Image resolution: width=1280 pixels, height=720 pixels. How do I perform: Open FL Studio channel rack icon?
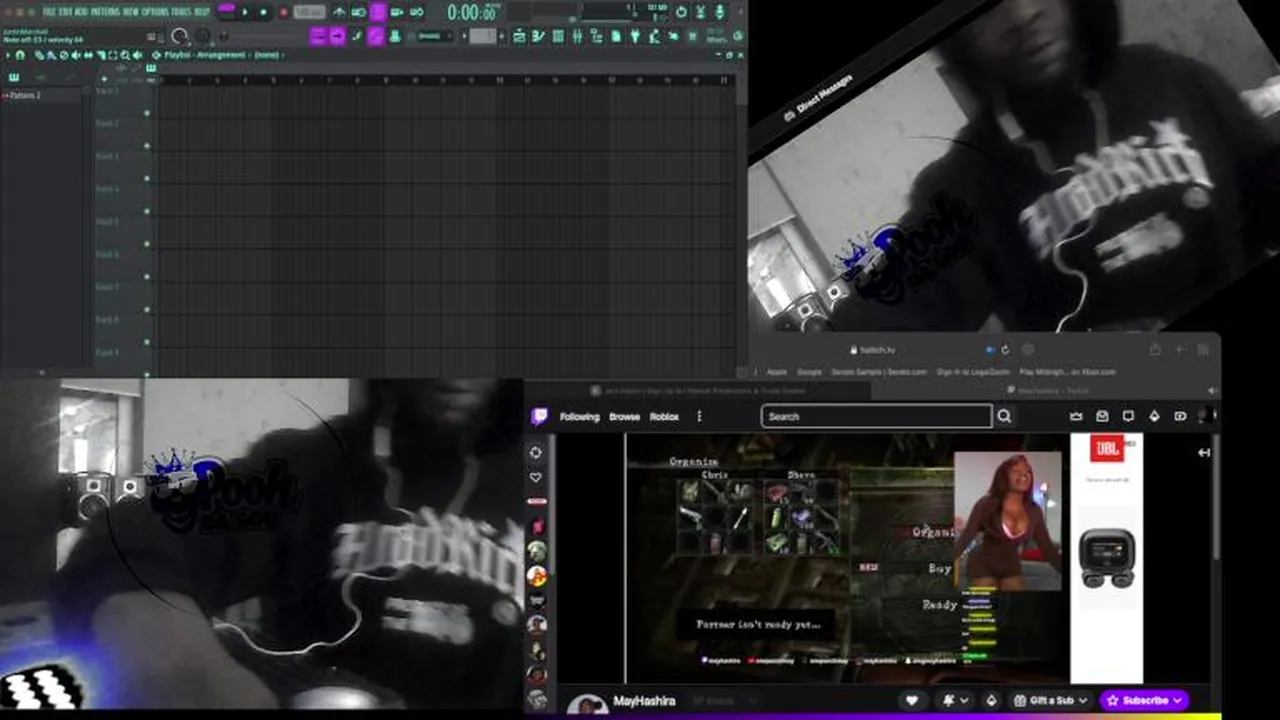[558, 36]
